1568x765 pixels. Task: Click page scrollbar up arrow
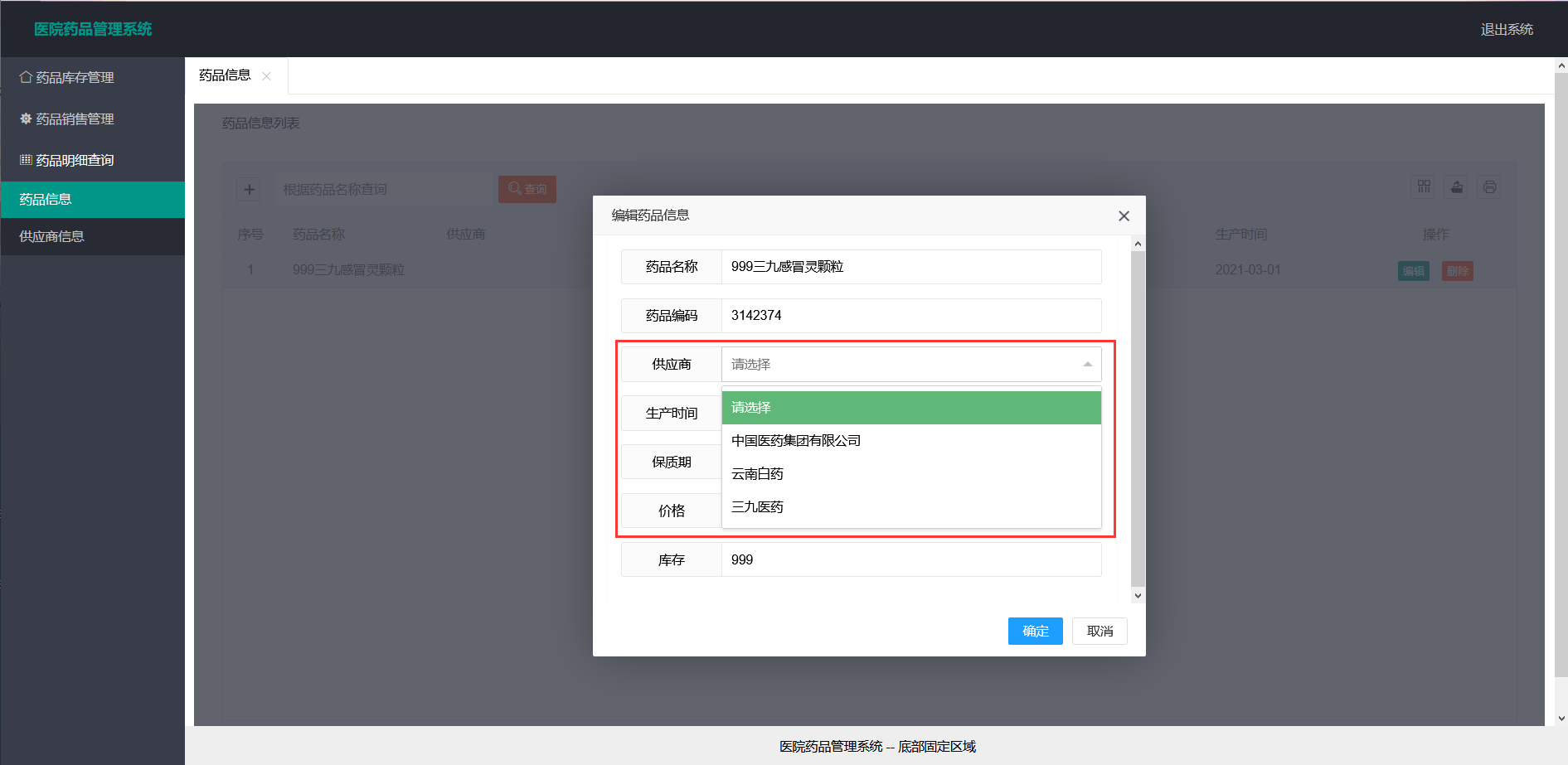click(1561, 65)
